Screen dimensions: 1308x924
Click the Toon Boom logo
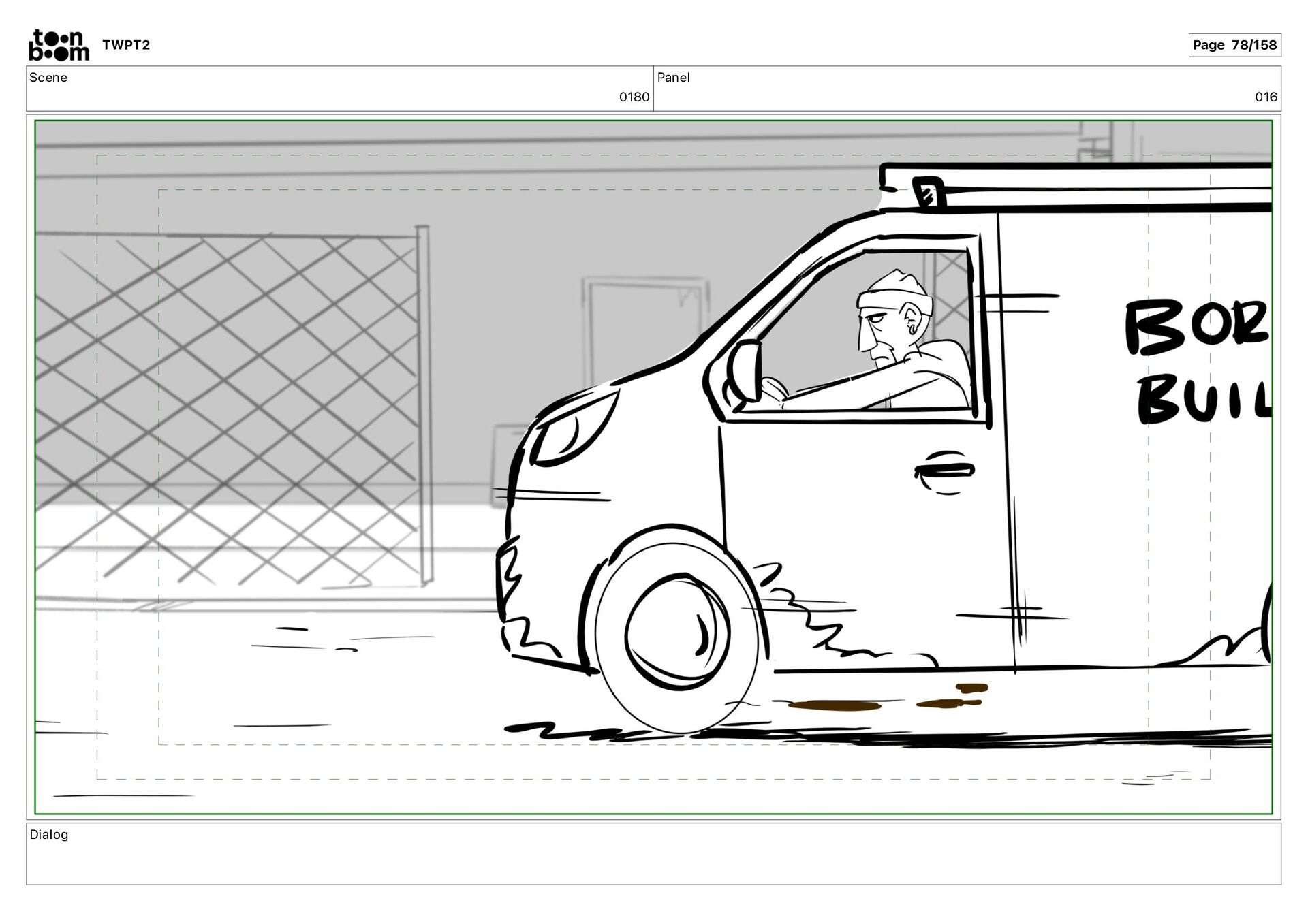click(x=59, y=45)
